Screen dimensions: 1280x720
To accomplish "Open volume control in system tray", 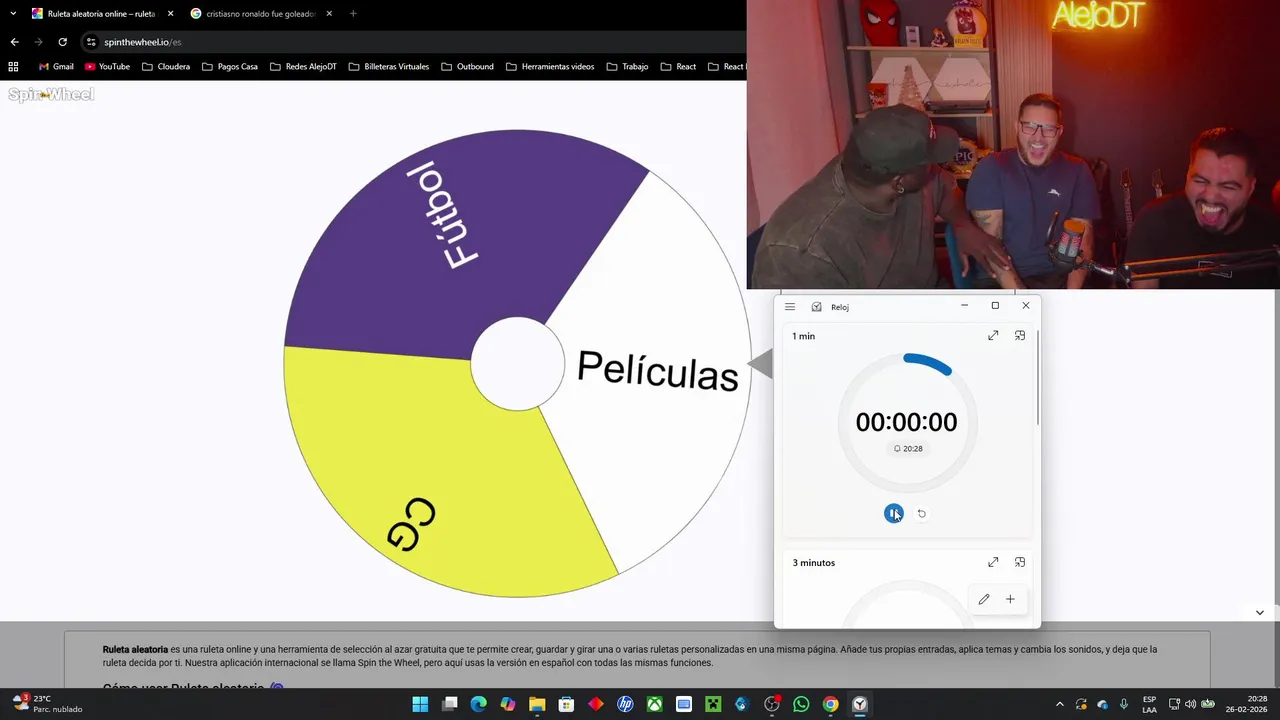I will 1190,704.
